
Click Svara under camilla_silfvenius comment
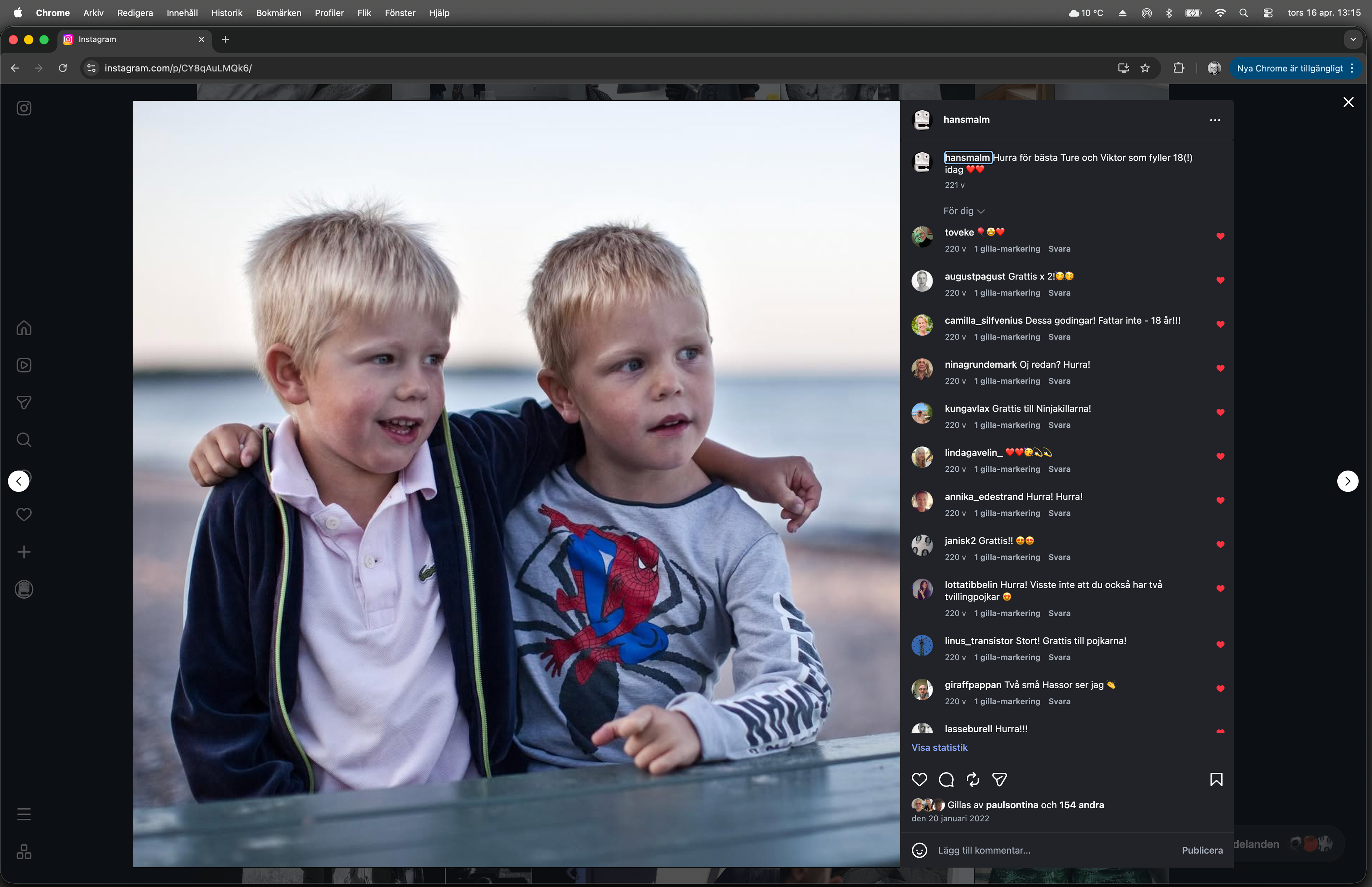pos(1059,337)
